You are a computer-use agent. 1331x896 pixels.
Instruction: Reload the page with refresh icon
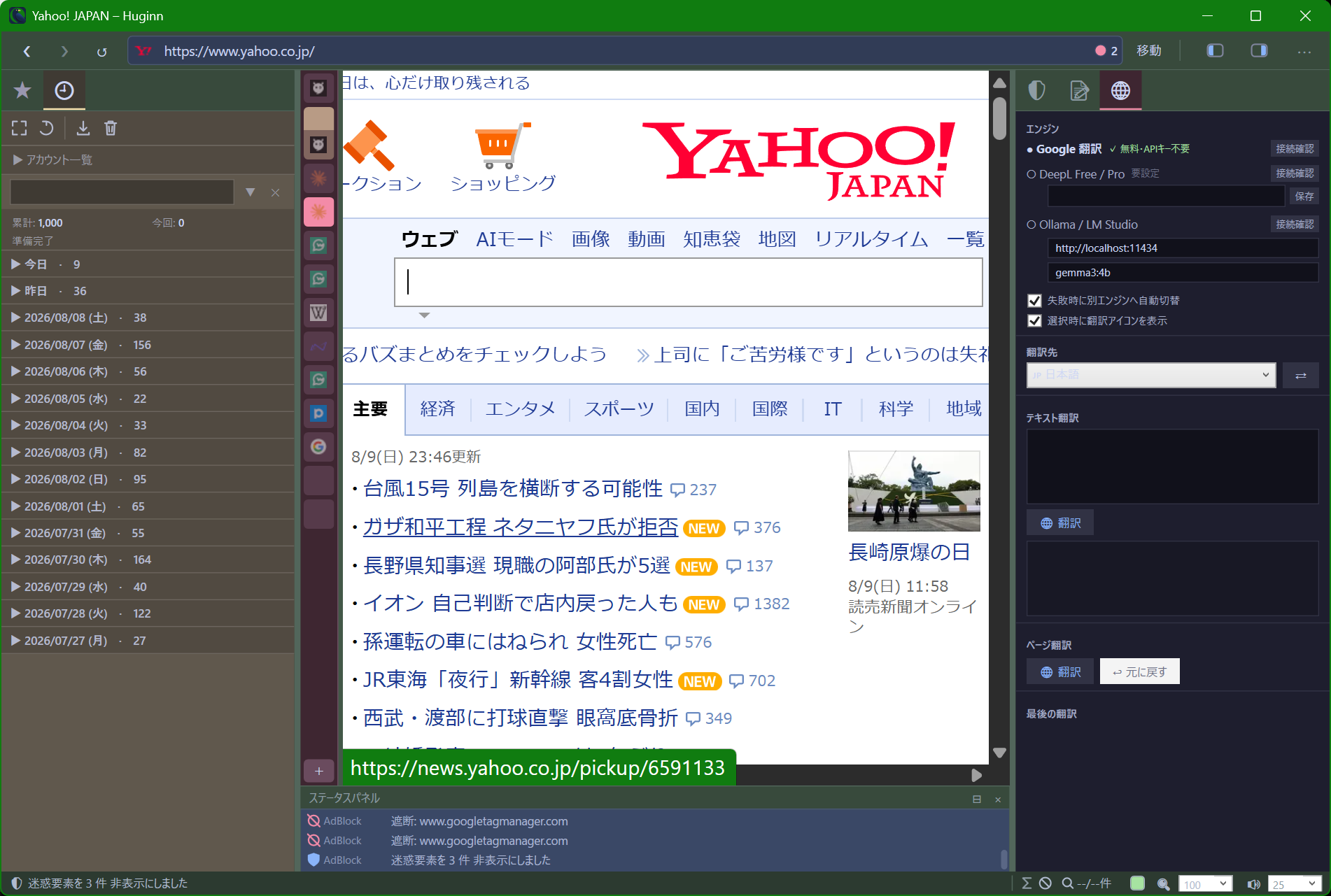[x=101, y=51]
